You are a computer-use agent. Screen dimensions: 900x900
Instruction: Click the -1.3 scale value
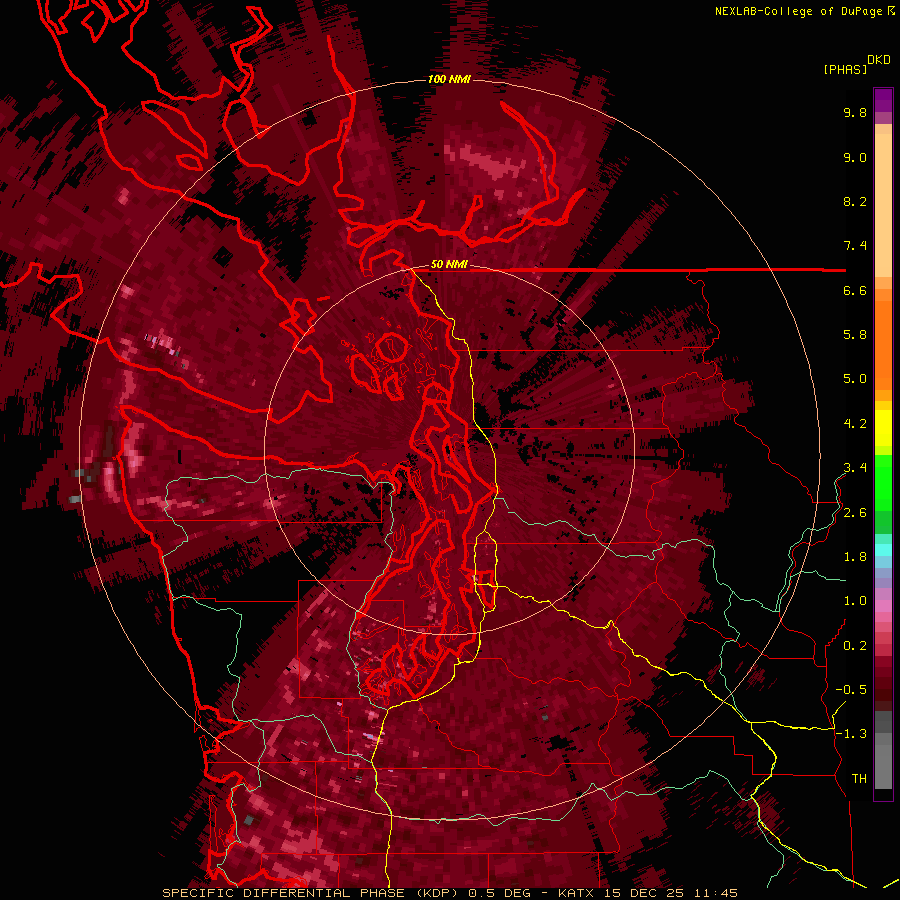coord(851,734)
